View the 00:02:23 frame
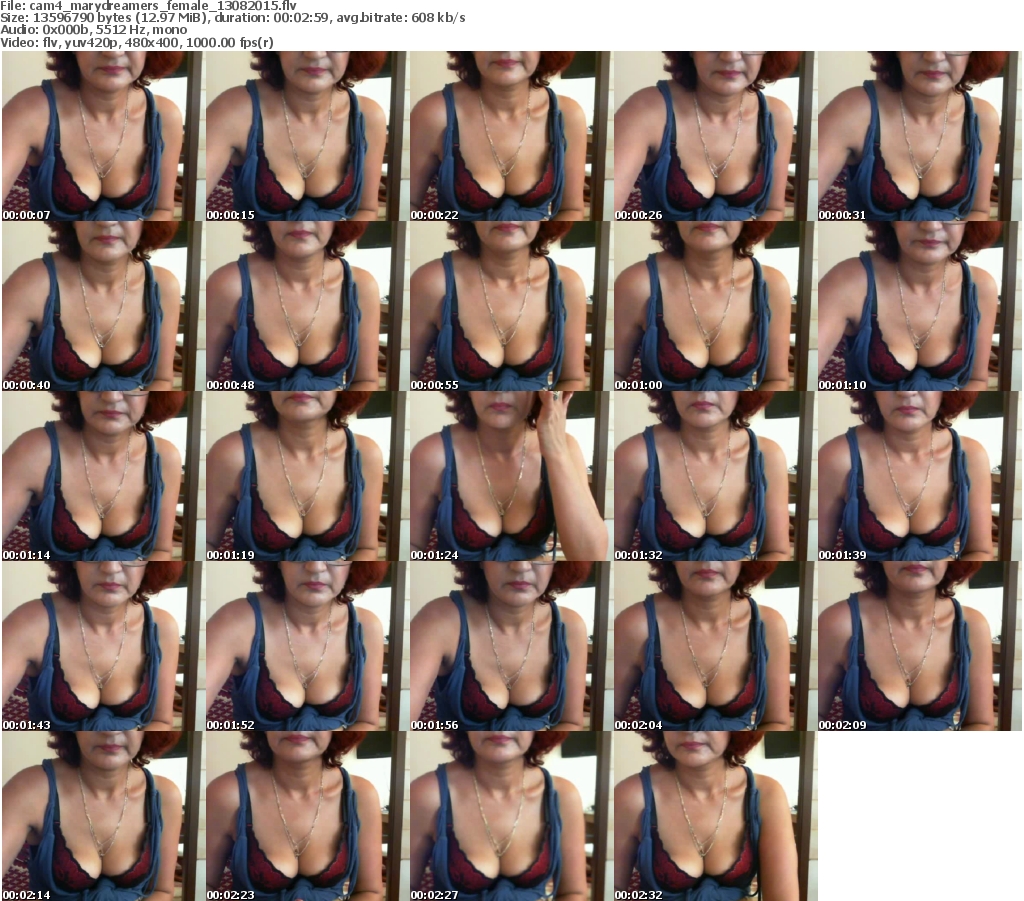The width and height of the screenshot is (1024, 901). pyautogui.click(x=307, y=816)
